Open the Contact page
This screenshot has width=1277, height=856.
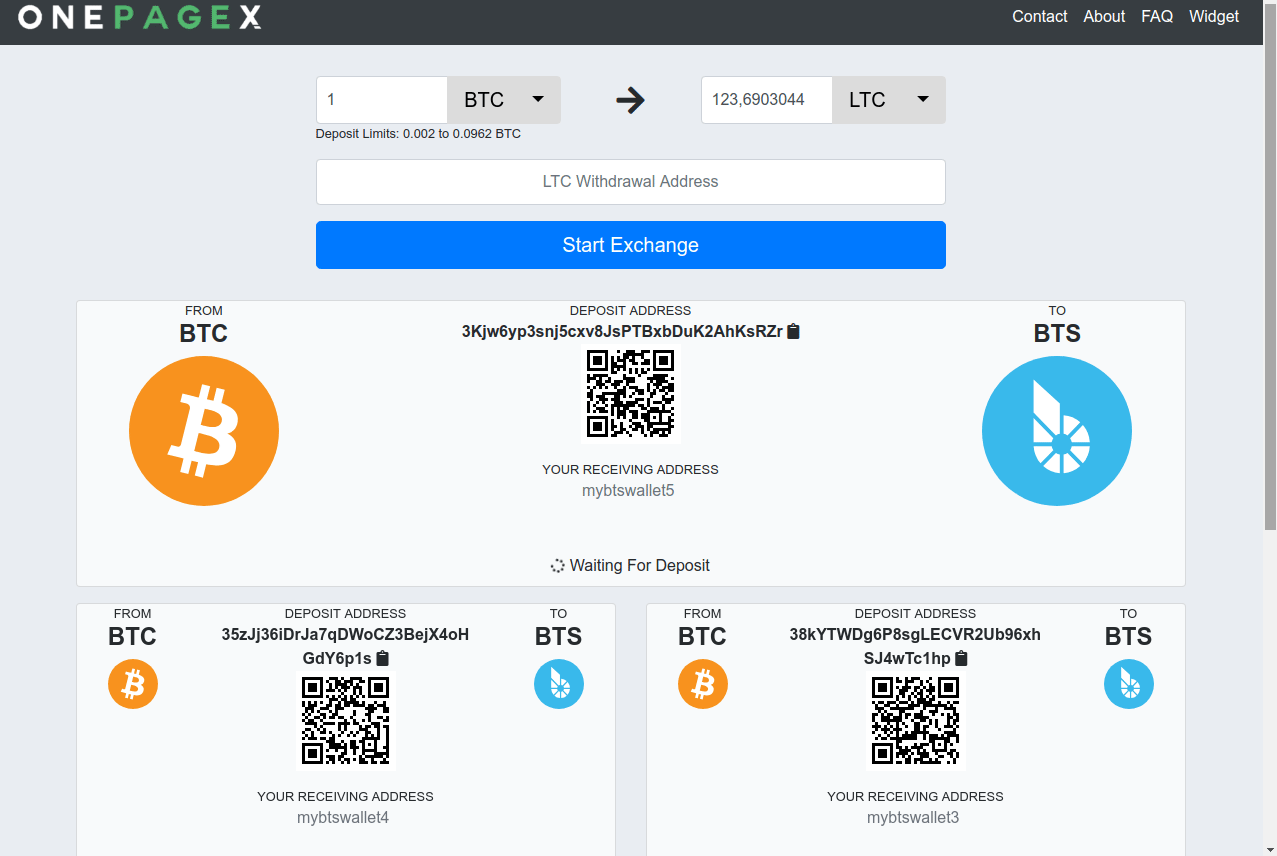click(1040, 16)
